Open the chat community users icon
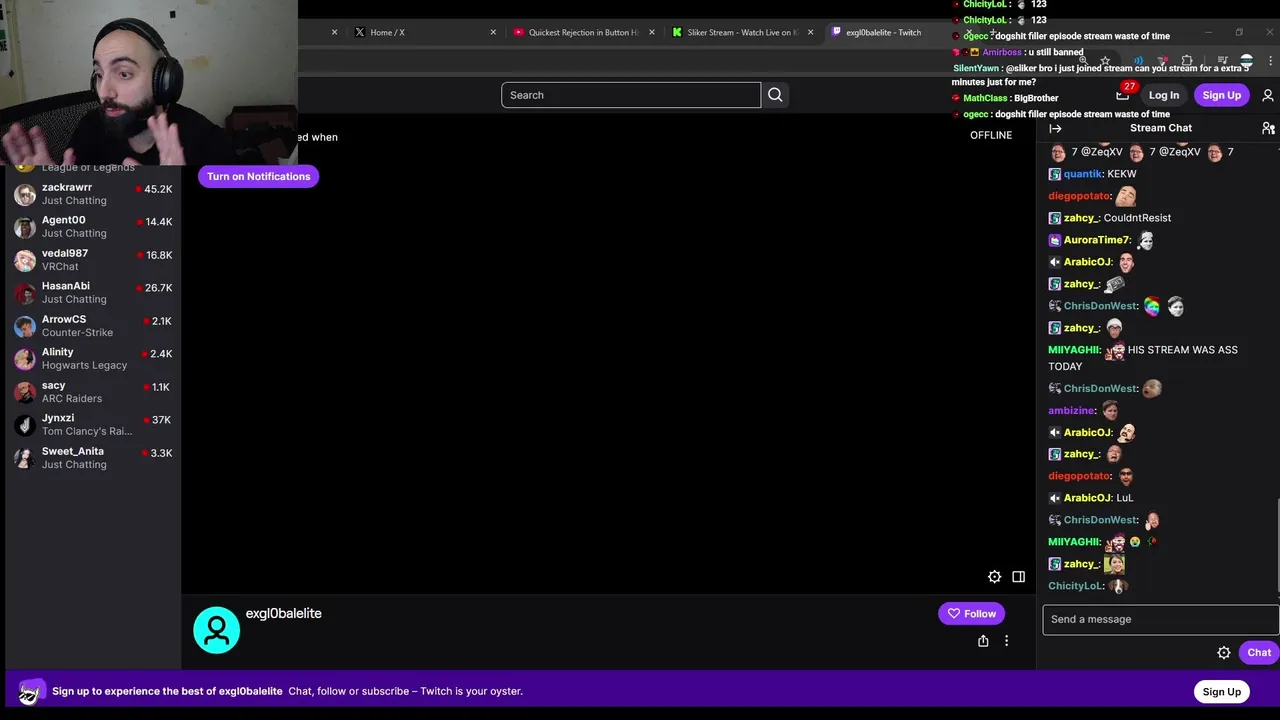Viewport: 1280px width, 720px height. [x=1268, y=128]
